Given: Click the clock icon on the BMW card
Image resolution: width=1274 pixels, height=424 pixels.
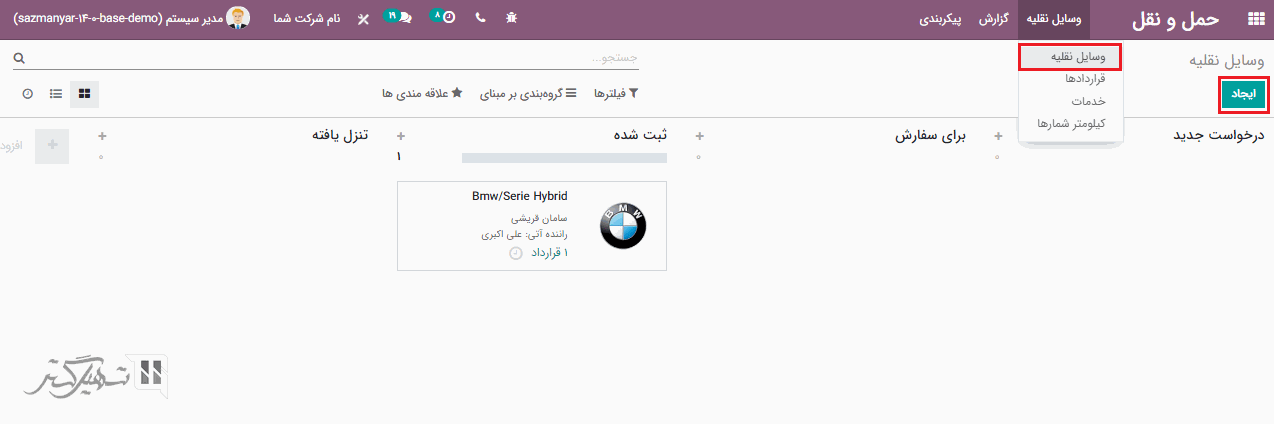Looking at the screenshot, I should pos(516,253).
